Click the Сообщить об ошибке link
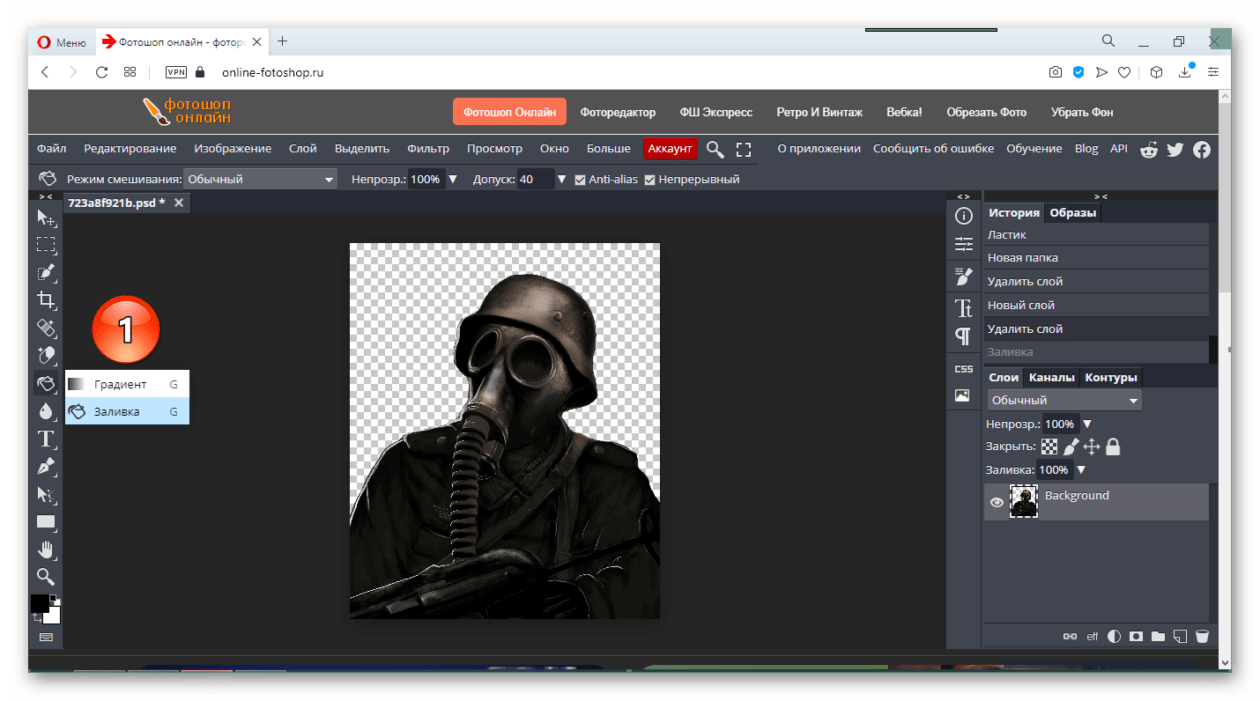This screenshot has height=701, width=1260. 933,149
